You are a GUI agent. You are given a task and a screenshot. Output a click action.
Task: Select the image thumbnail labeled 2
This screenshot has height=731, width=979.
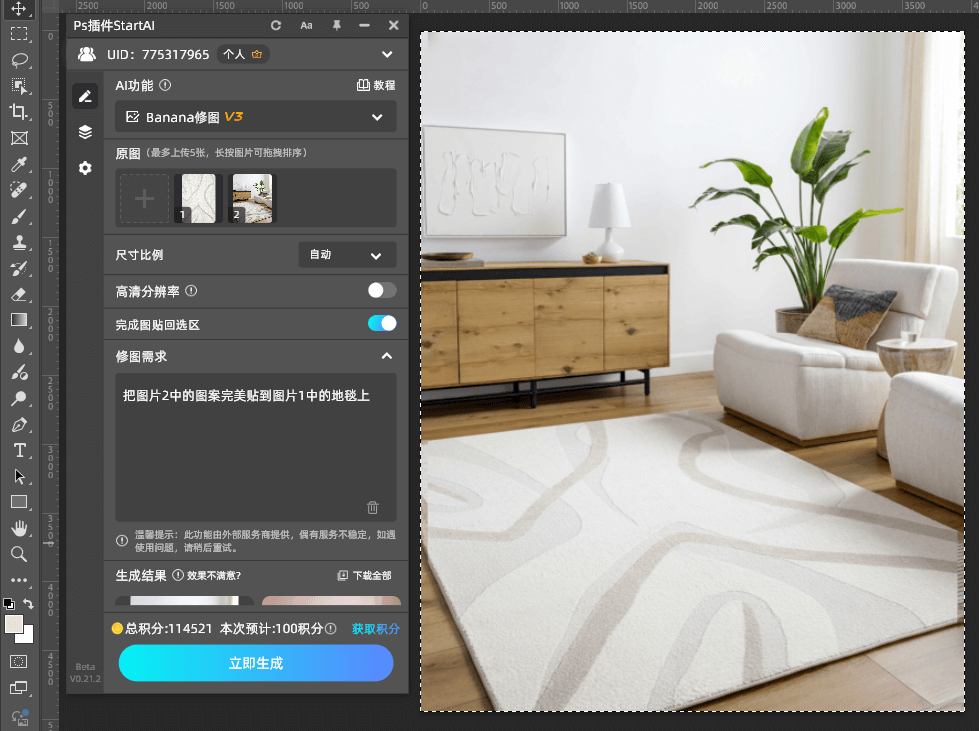(250, 198)
